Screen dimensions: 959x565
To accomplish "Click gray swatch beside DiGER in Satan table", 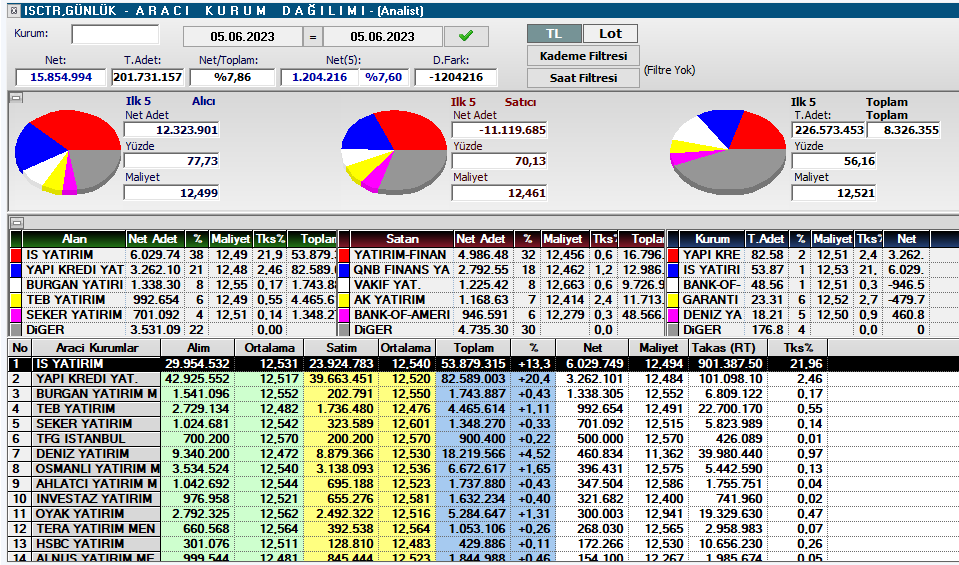I will [344, 330].
